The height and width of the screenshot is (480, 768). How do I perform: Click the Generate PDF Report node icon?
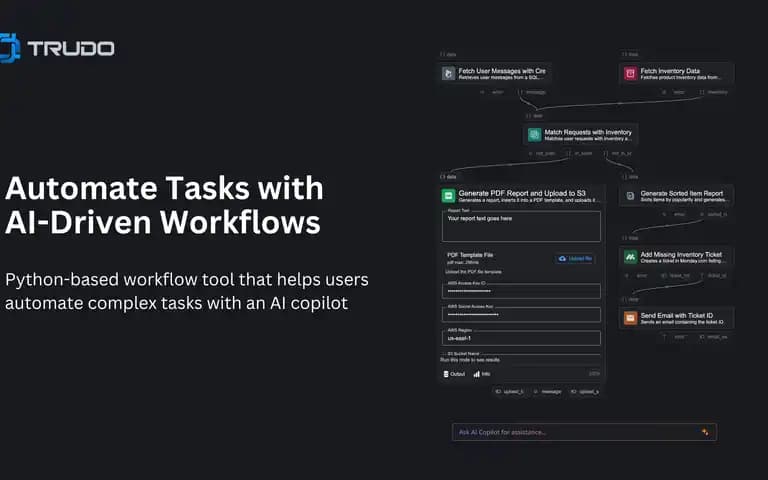448,195
